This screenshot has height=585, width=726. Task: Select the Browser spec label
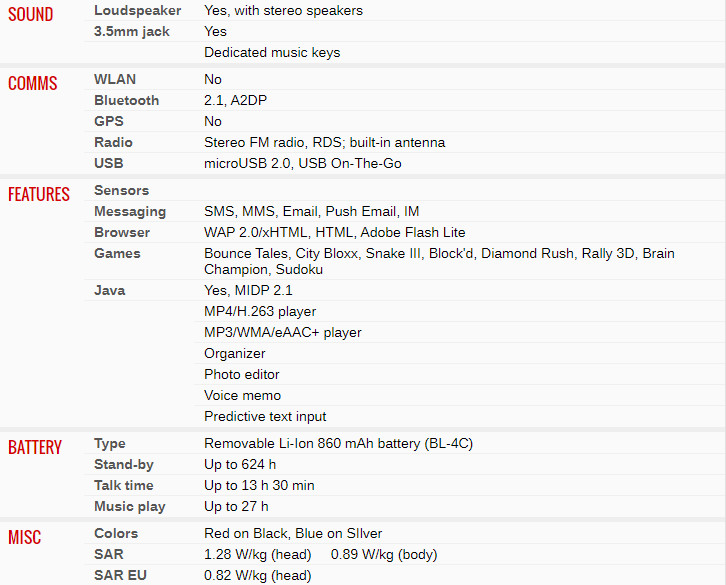tap(122, 233)
